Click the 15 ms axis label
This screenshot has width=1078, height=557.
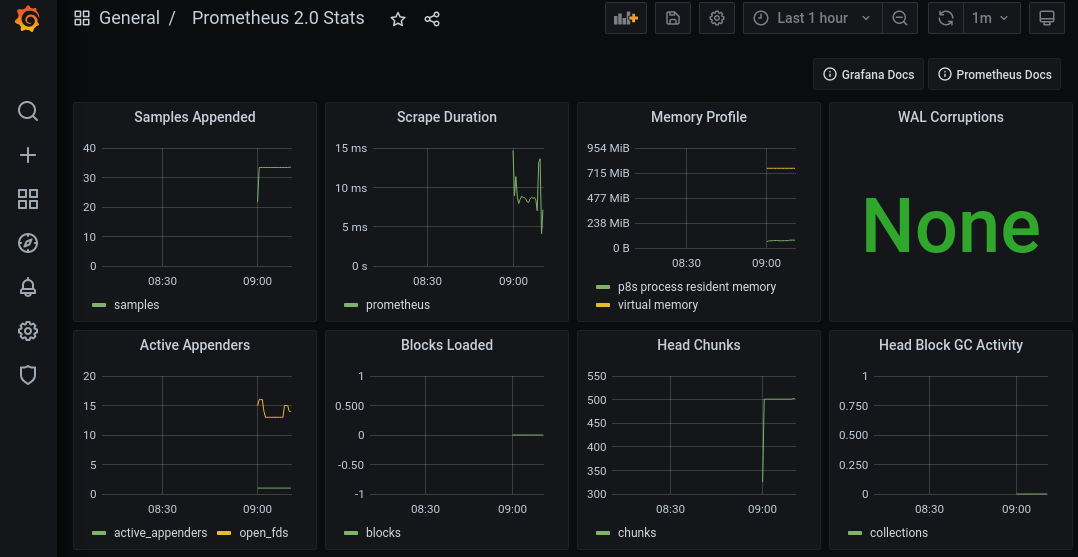351,149
